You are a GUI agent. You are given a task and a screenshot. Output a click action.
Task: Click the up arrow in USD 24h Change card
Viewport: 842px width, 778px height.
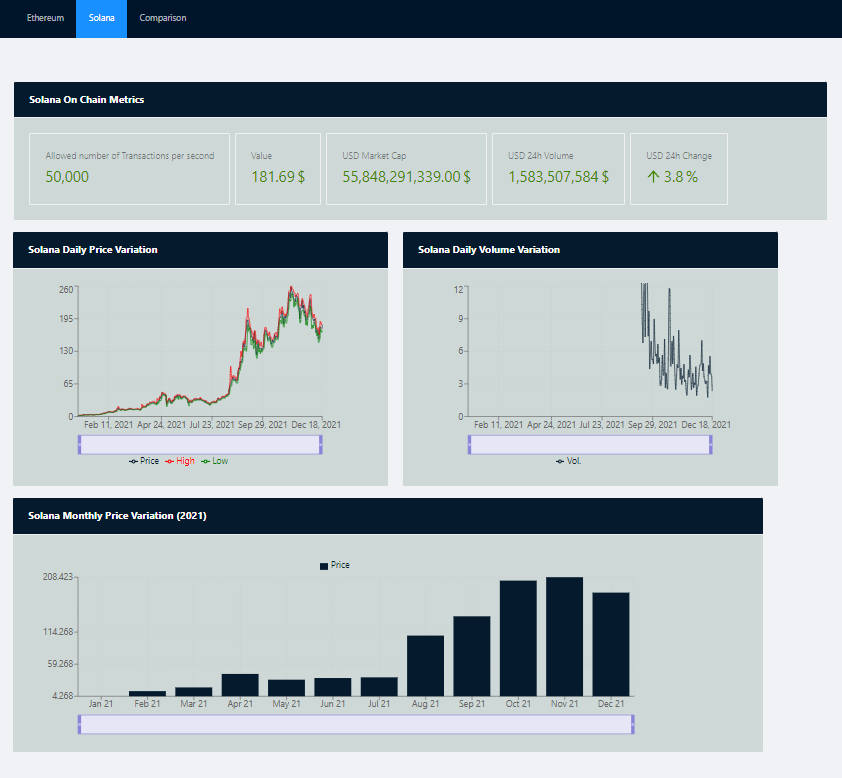653,177
